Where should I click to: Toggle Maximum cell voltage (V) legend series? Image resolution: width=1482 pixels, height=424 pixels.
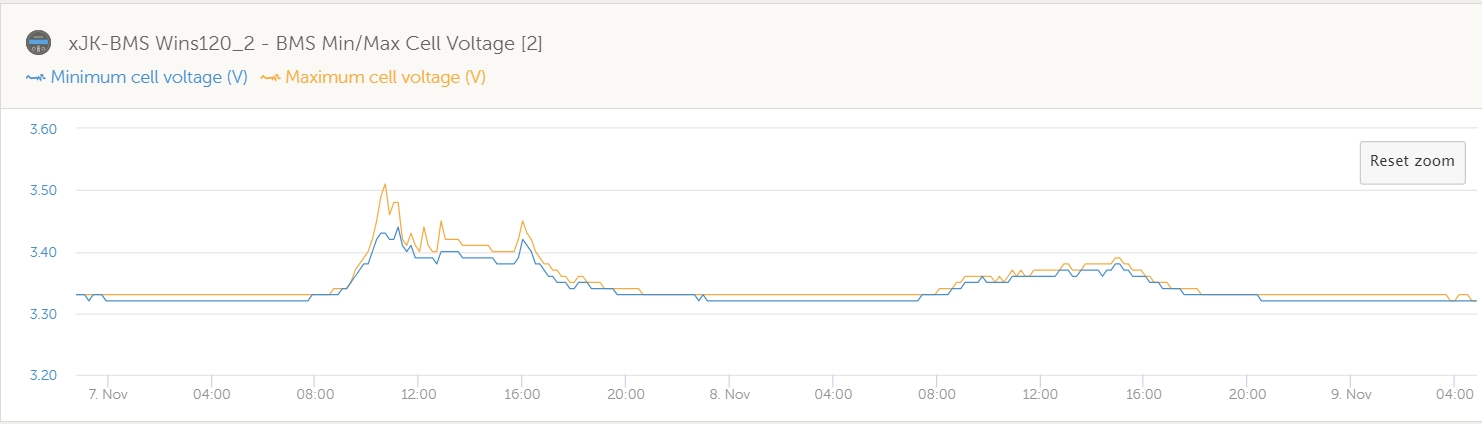(x=373, y=77)
